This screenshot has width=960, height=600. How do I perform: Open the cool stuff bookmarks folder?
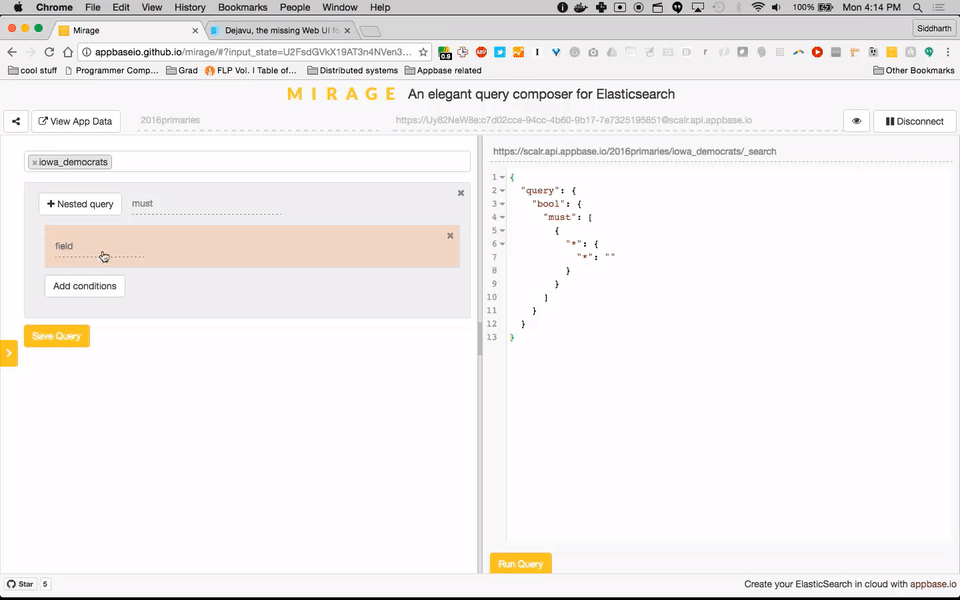(x=32, y=70)
